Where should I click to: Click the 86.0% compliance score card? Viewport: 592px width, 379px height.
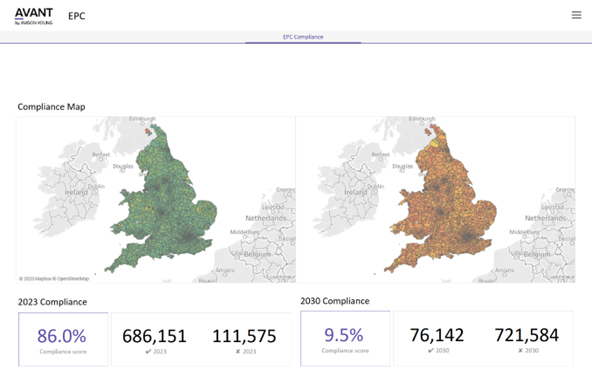(63, 339)
